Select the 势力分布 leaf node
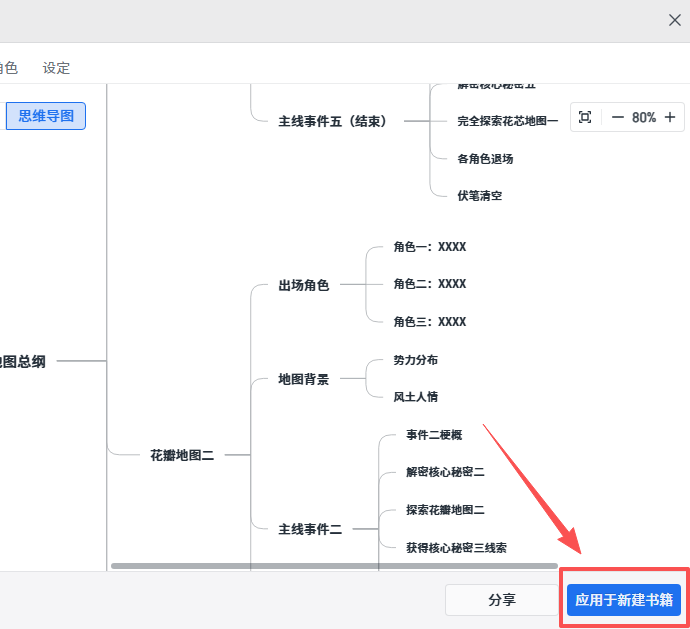 415,360
